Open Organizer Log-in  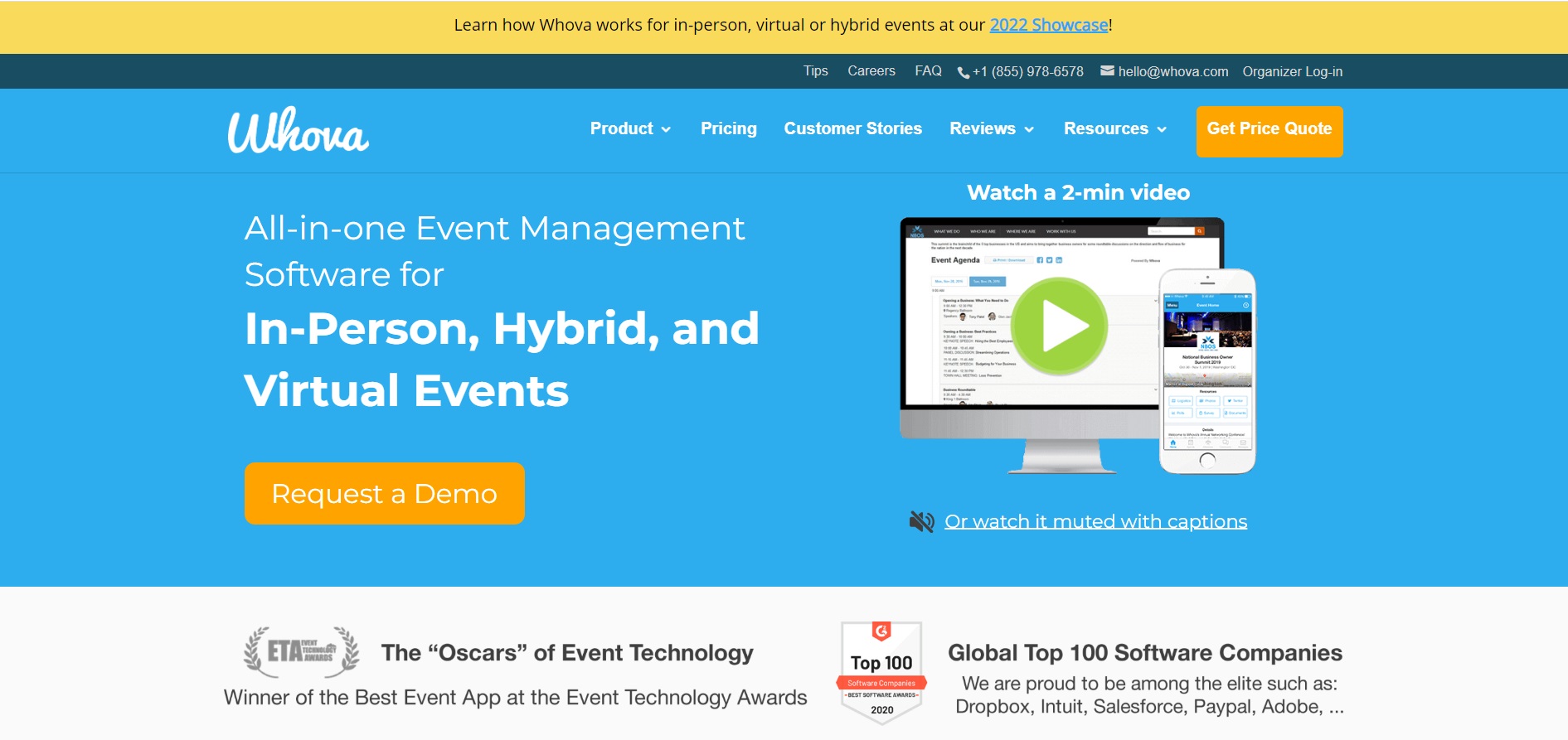pos(1292,71)
